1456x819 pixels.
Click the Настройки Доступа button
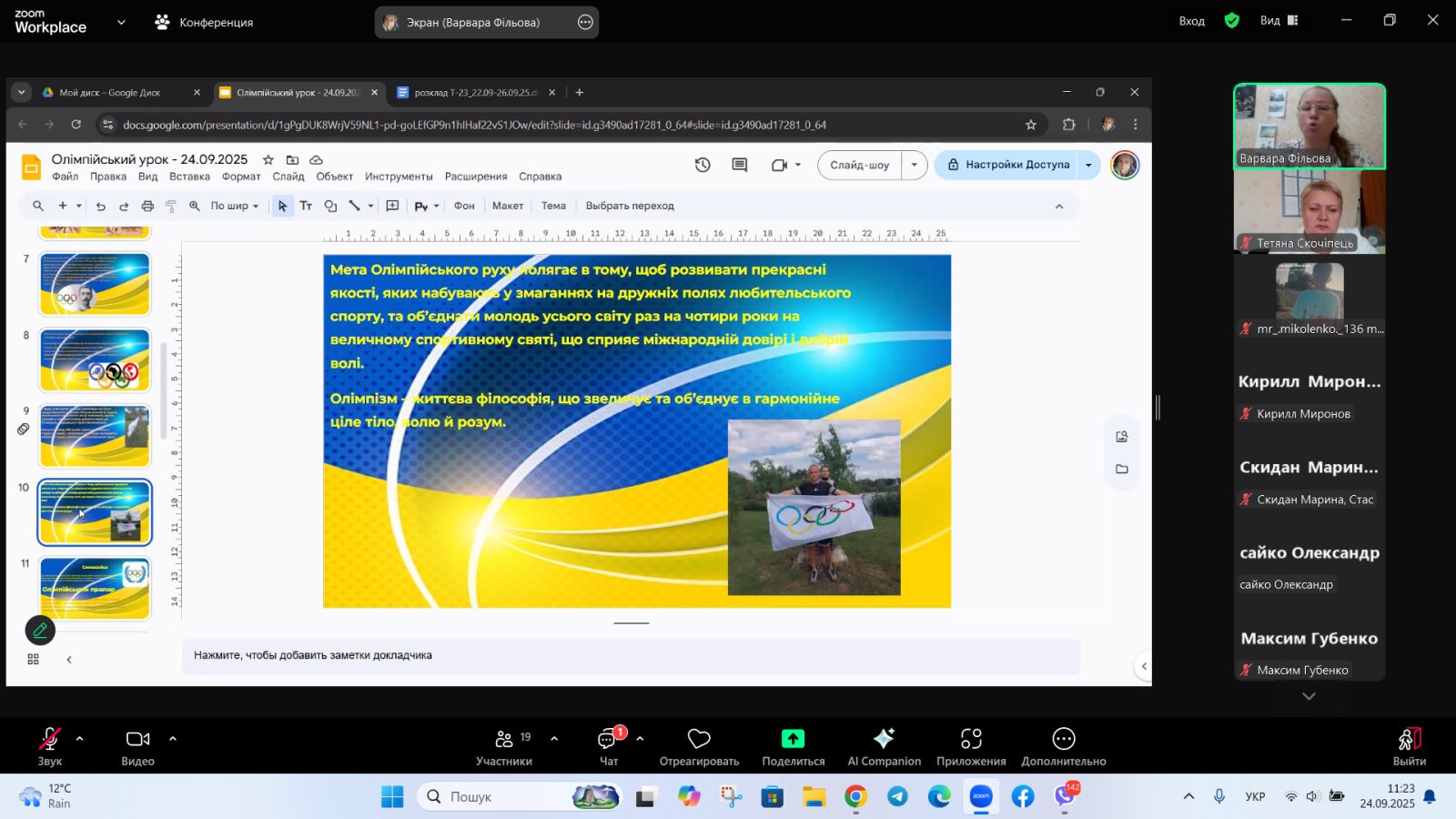coord(1008,165)
